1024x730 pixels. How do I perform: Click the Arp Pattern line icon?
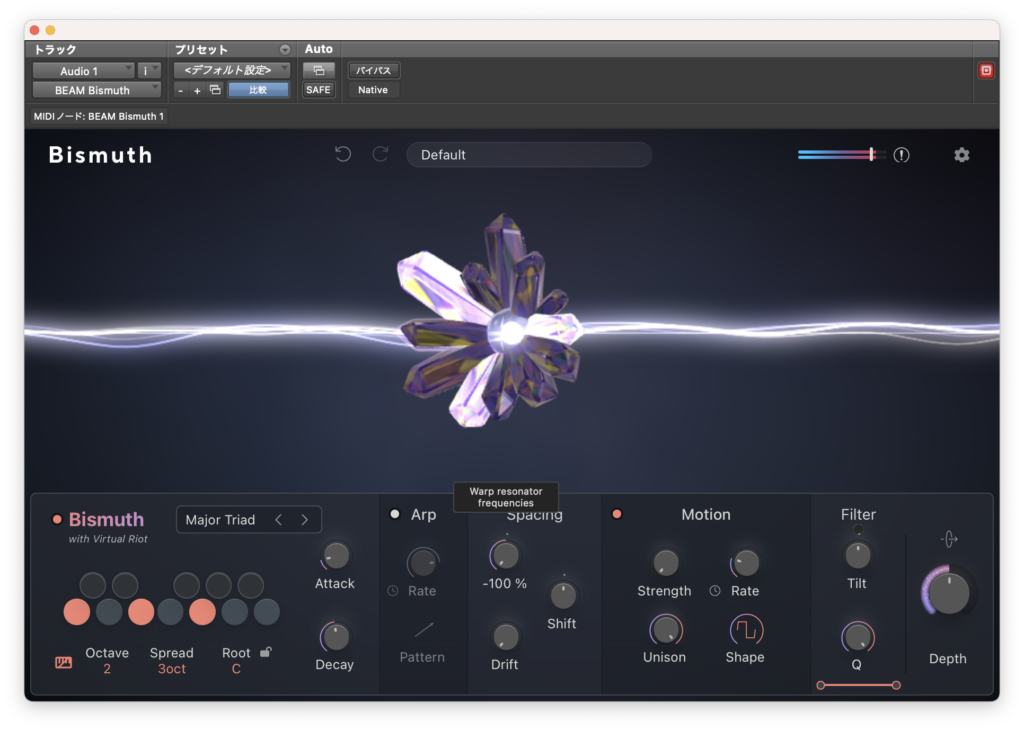tap(424, 629)
